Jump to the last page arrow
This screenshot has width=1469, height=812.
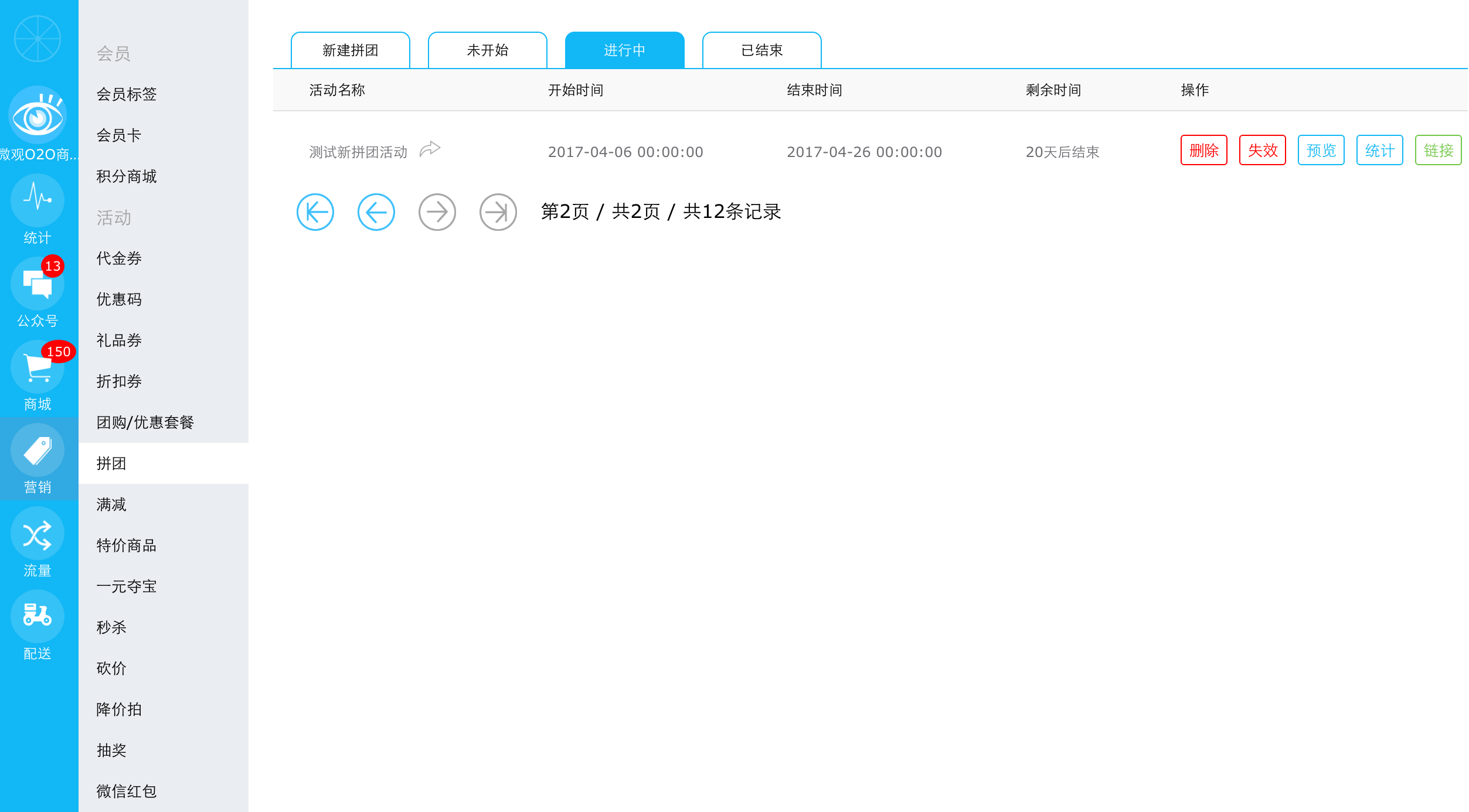pyautogui.click(x=498, y=212)
